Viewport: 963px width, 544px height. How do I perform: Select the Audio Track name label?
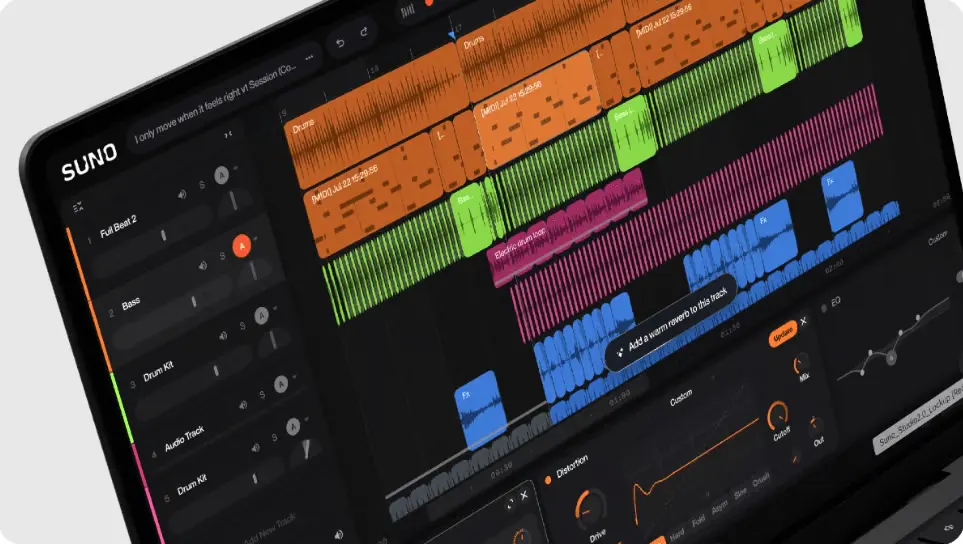[x=184, y=438]
